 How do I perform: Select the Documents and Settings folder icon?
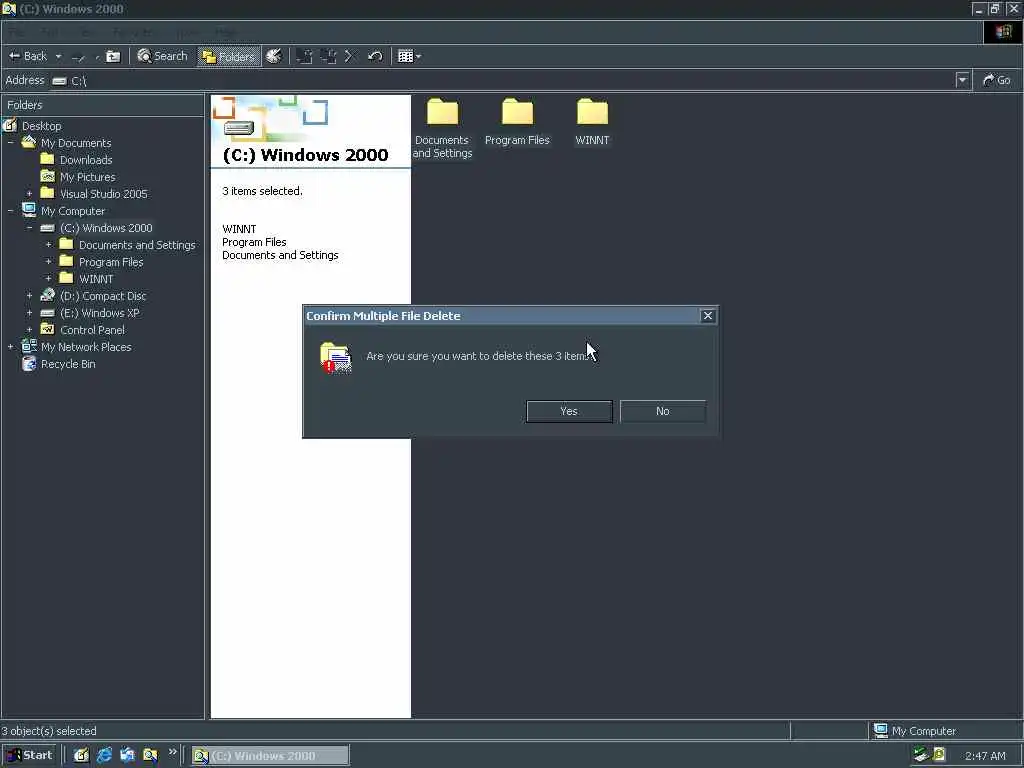(442, 112)
